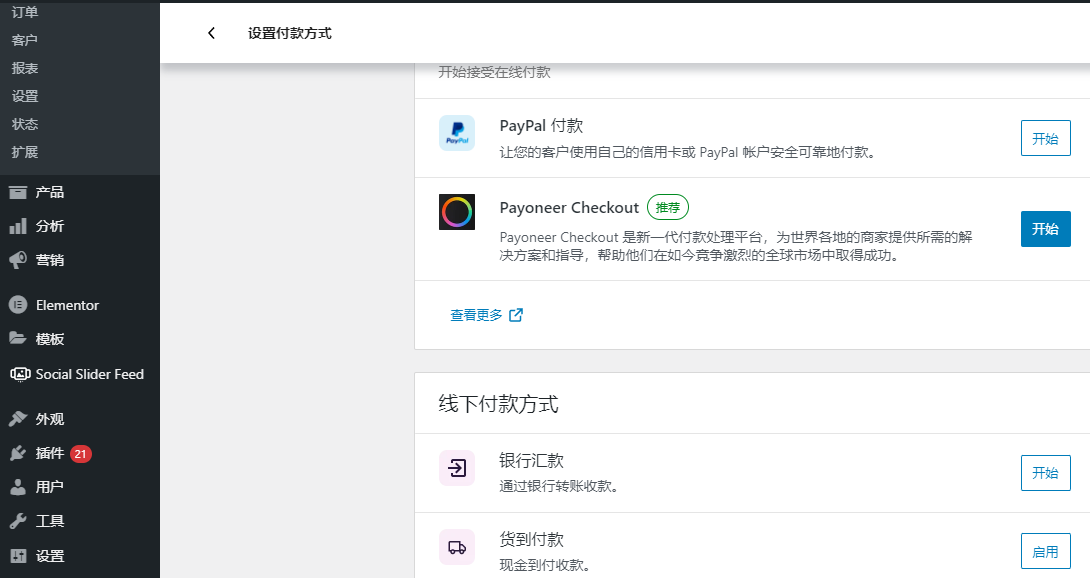This screenshot has width=1090, height=578.
Task: Click the 线下付款方式 section heading
Action: pyautogui.click(x=498, y=404)
